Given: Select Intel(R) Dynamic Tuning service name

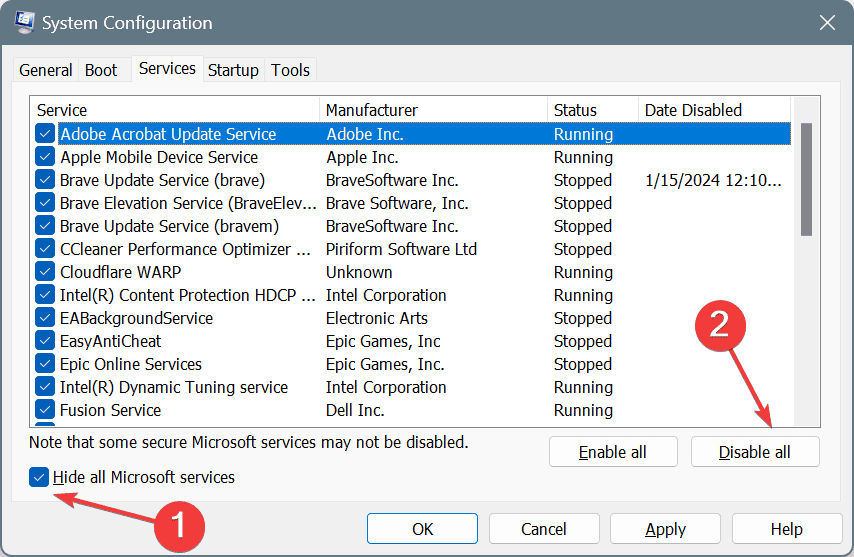Looking at the screenshot, I should 174,387.
